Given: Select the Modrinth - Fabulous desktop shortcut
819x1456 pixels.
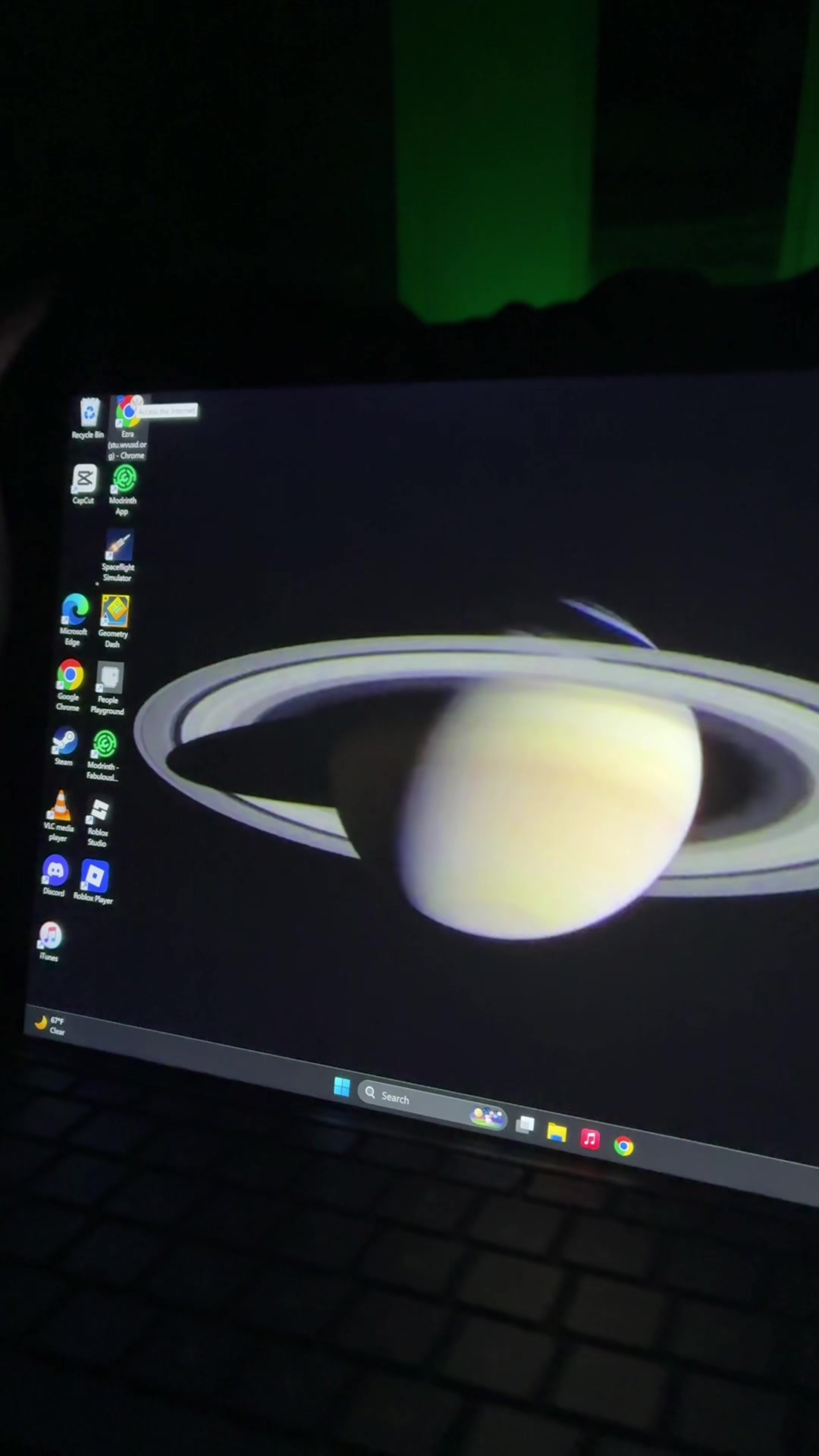Looking at the screenshot, I should (x=103, y=755).
